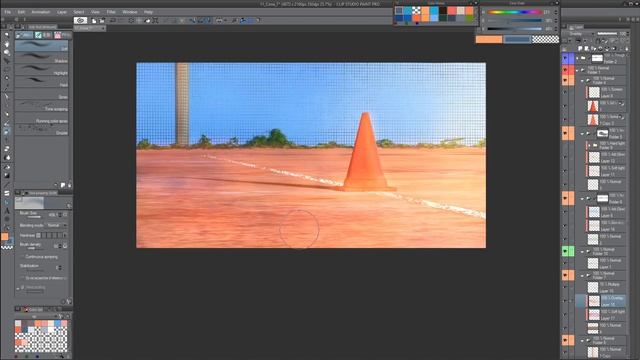Screen dimensions: 640x360
Task: Click the duplicate sub tool icon
Action: coord(63,185)
